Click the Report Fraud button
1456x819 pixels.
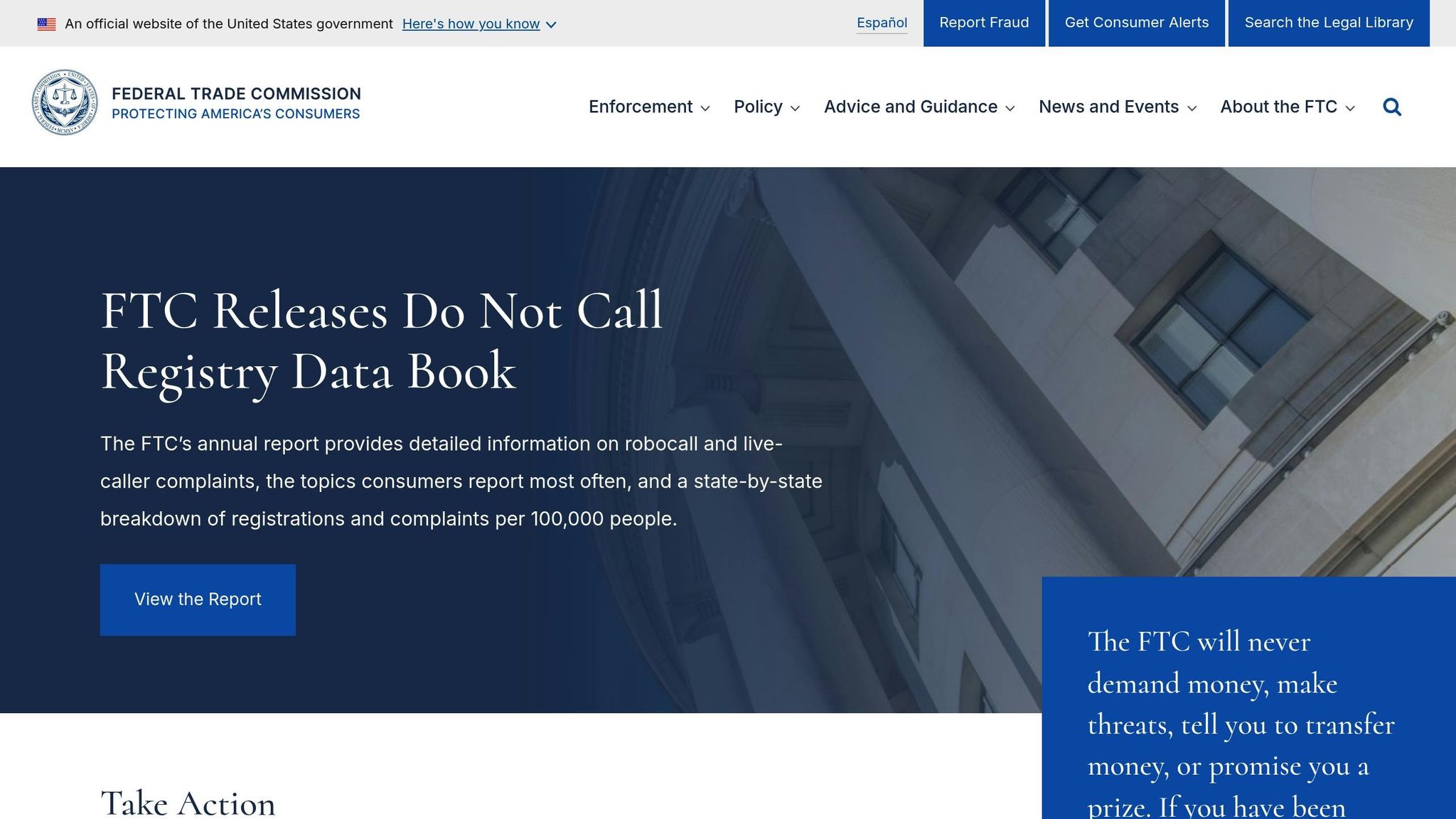pyautogui.click(x=984, y=22)
